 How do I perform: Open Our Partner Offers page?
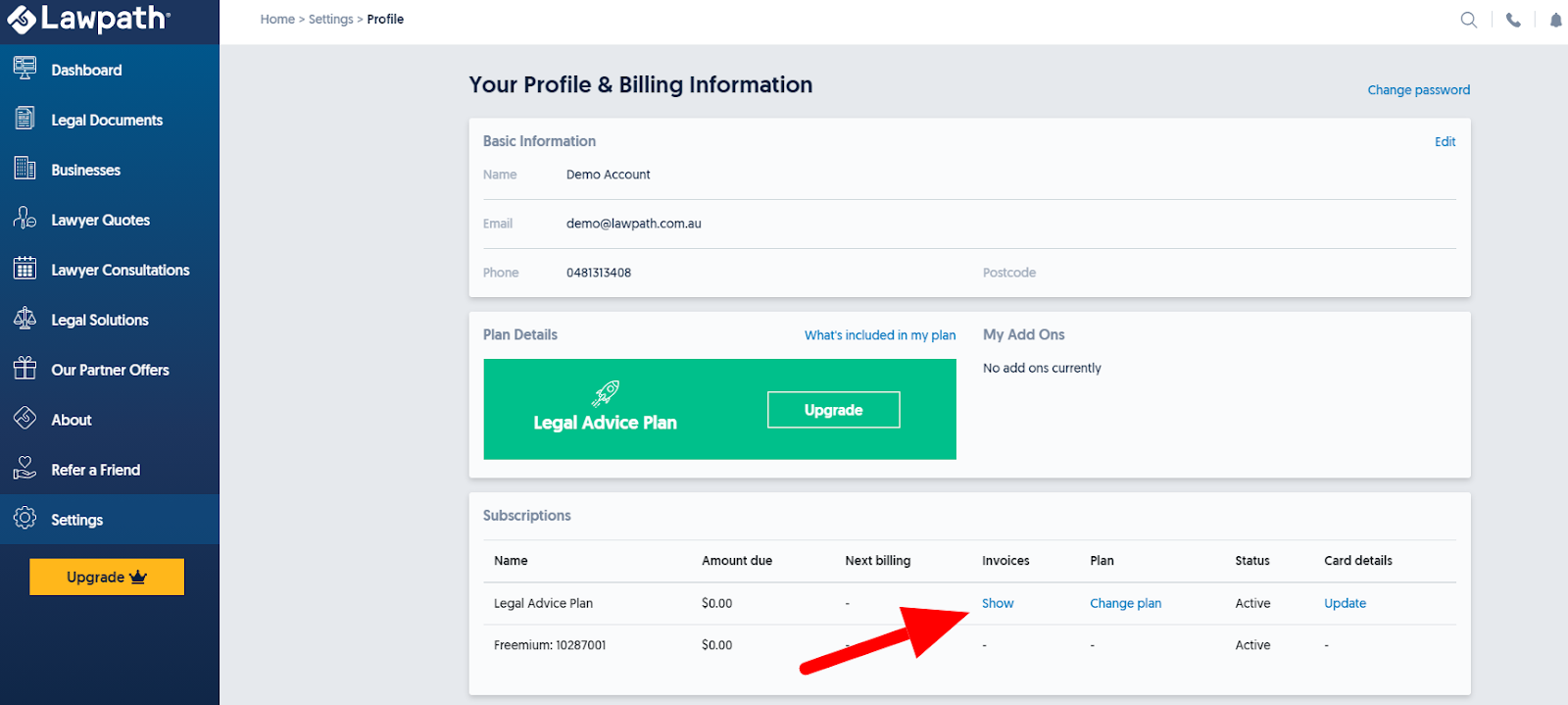(x=110, y=370)
